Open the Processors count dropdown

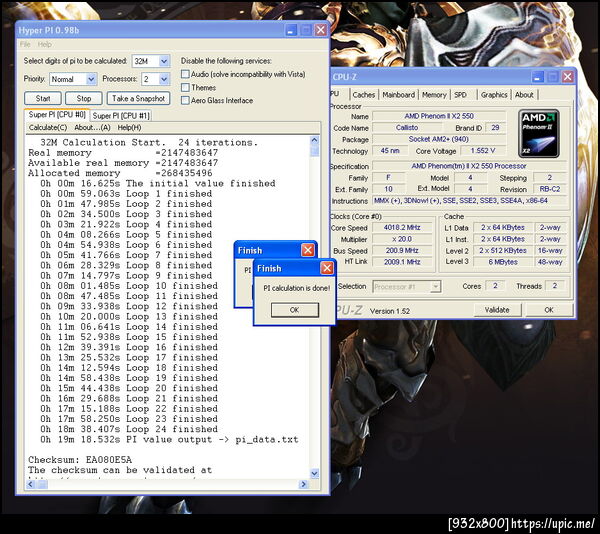(x=164, y=79)
